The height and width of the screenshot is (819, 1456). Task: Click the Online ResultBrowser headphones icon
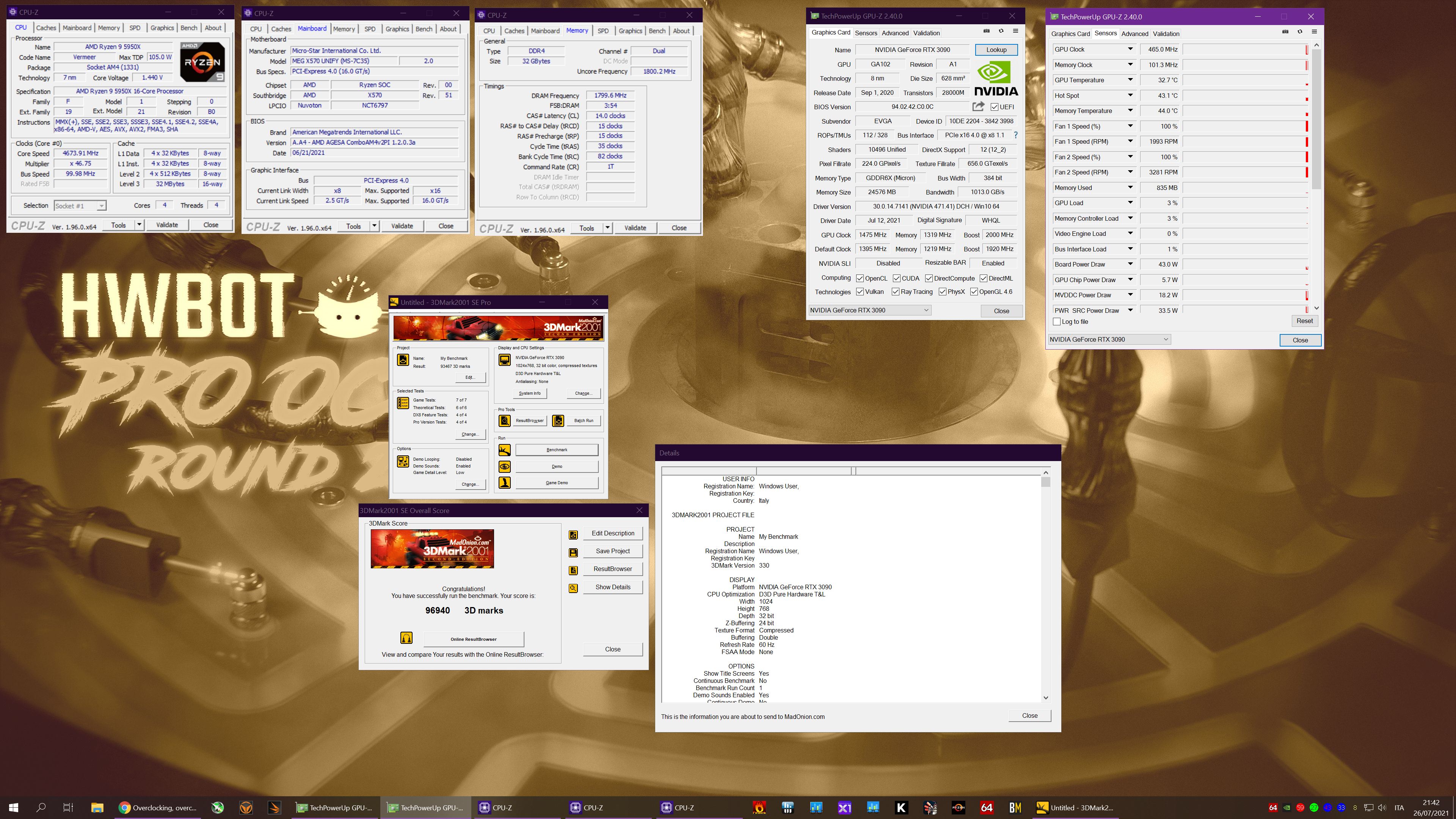pyautogui.click(x=406, y=638)
